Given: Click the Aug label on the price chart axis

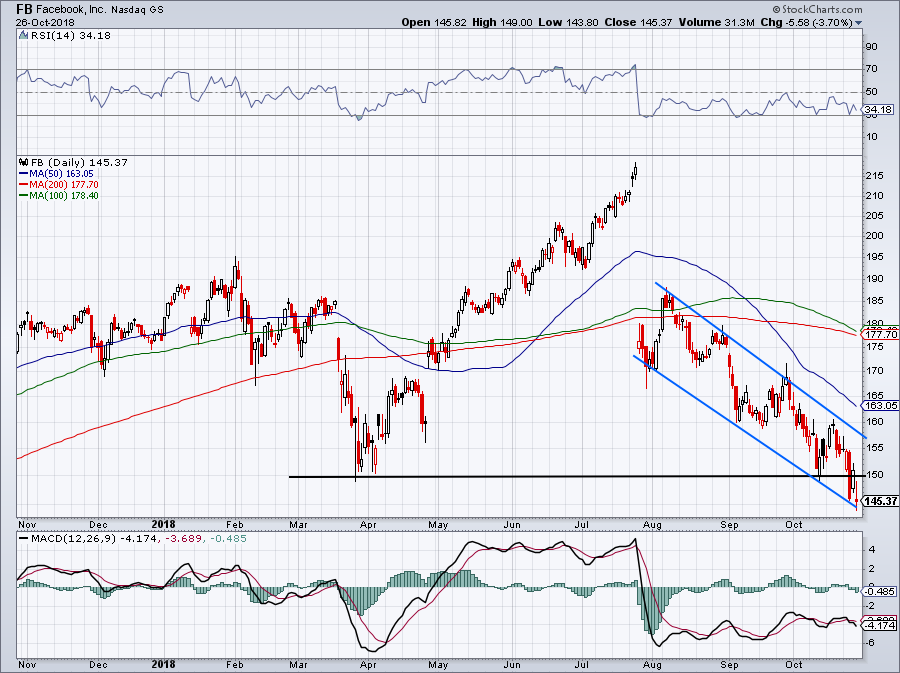Looking at the screenshot, I should tap(653, 525).
